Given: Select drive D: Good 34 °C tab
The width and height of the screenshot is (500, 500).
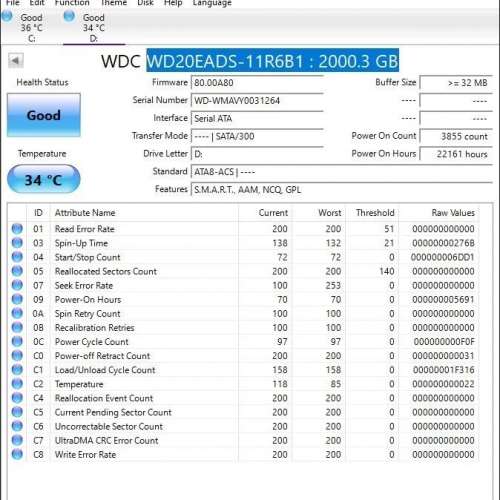Looking at the screenshot, I should [94, 28].
